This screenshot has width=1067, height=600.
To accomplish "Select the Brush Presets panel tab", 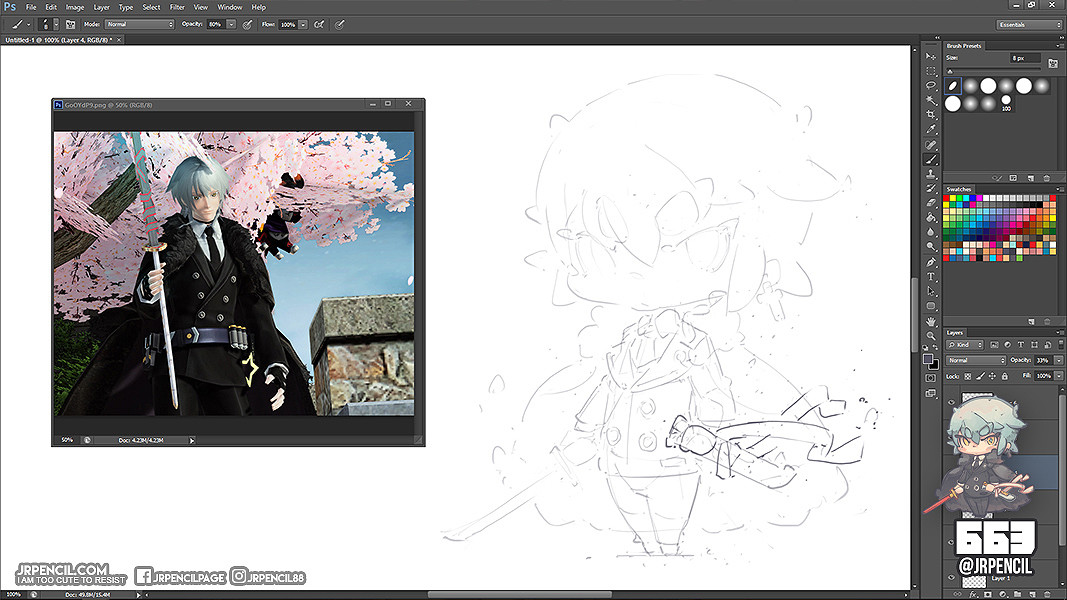I will [x=964, y=46].
